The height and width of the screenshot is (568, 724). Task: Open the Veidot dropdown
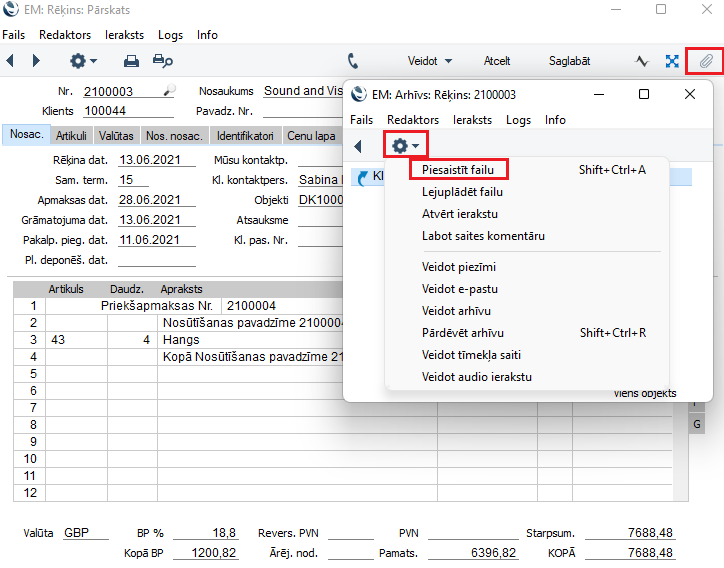430,61
